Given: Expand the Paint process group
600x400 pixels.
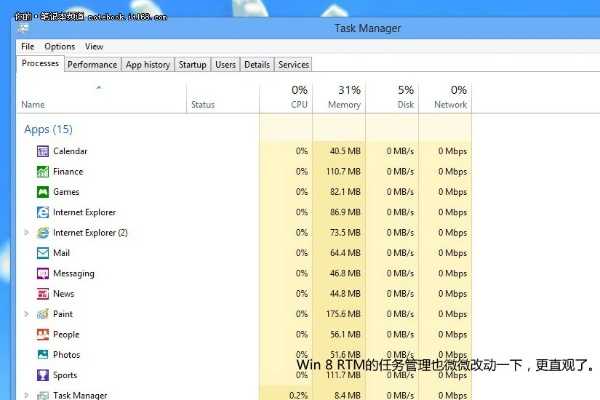Looking at the screenshot, I should point(27,314).
